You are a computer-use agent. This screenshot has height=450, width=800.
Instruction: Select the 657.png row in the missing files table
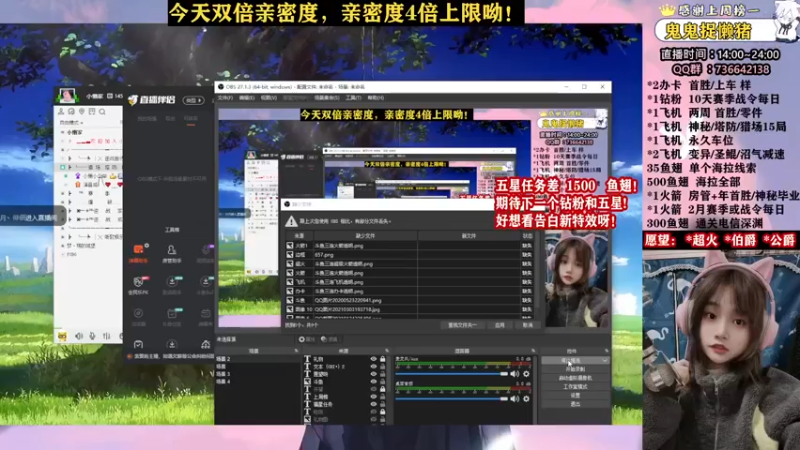(x=408, y=255)
